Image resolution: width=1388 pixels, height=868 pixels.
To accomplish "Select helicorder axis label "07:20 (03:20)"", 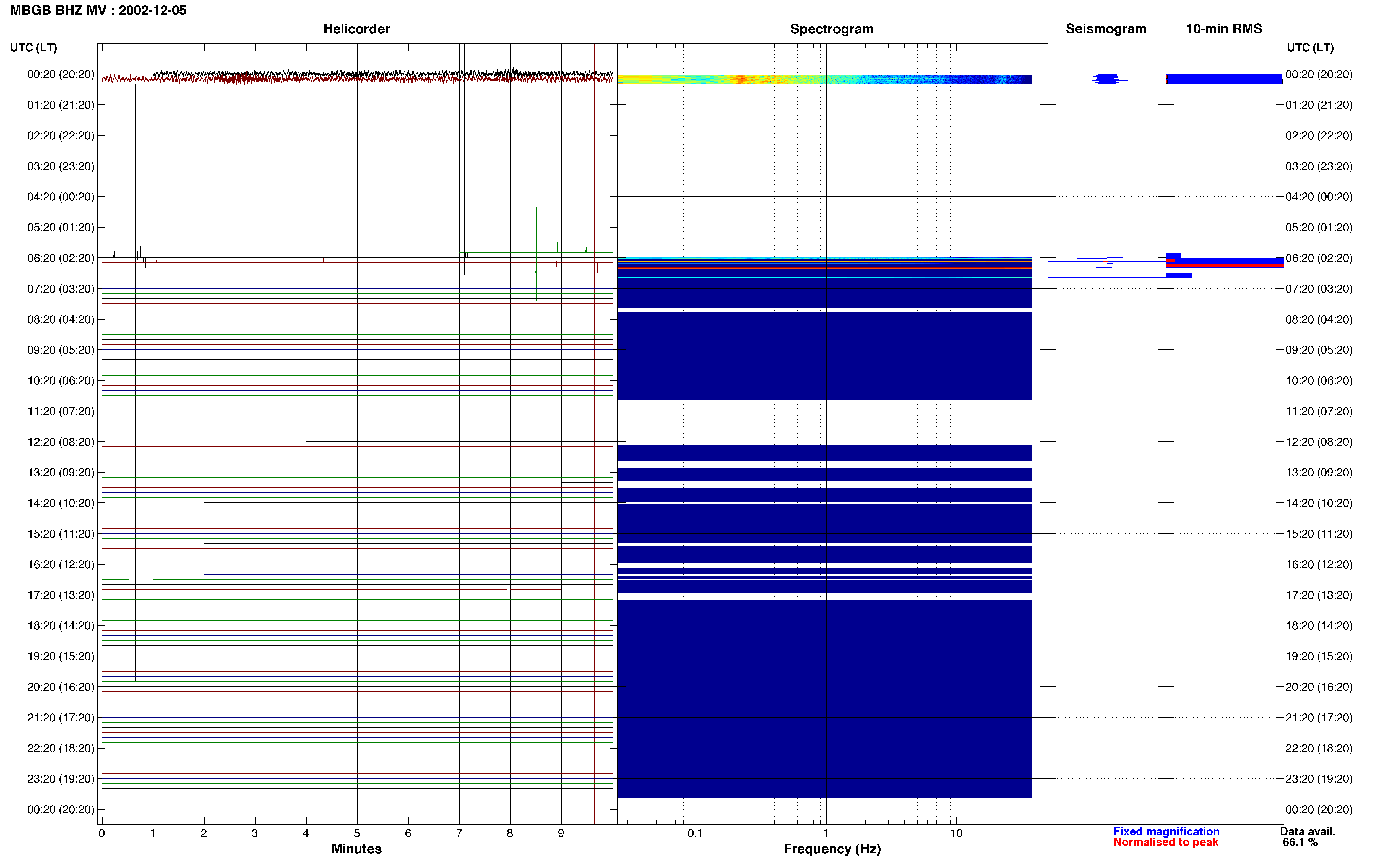I will tap(61, 288).
